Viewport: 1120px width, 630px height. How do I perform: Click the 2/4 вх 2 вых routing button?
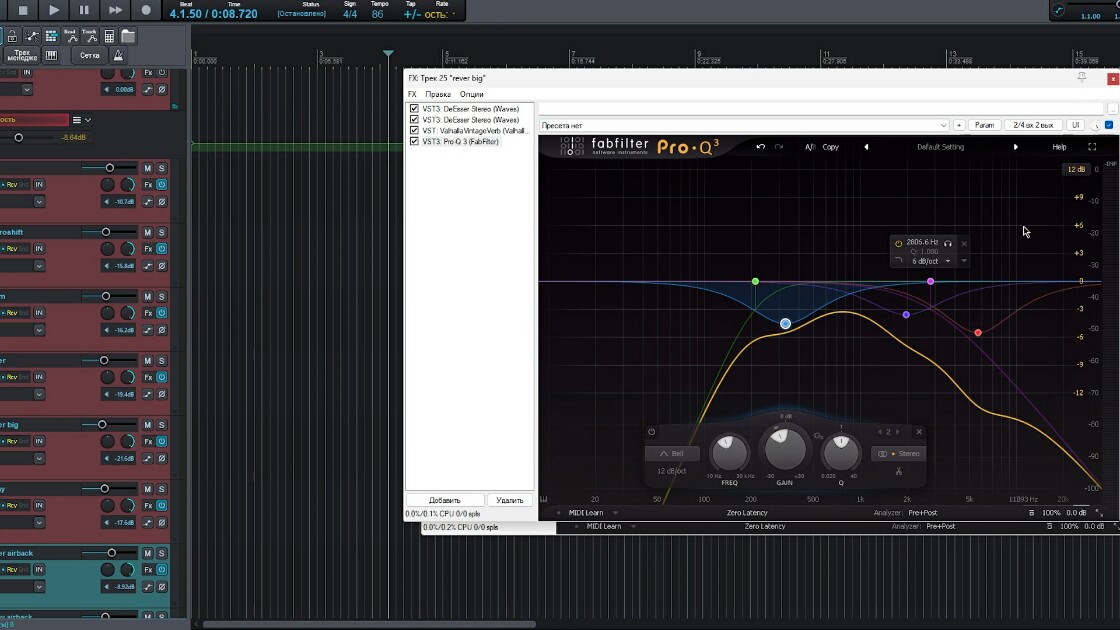(x=1033, y=126)
